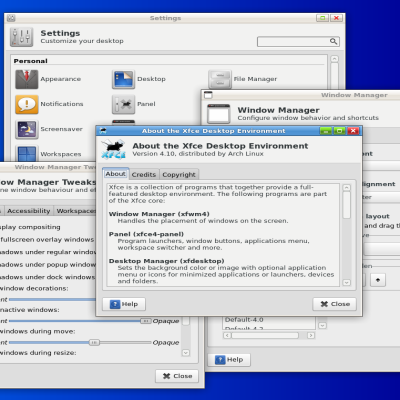Click search magnifier icon in Settings
Viewport: 400px width, 400px height.
333,41
